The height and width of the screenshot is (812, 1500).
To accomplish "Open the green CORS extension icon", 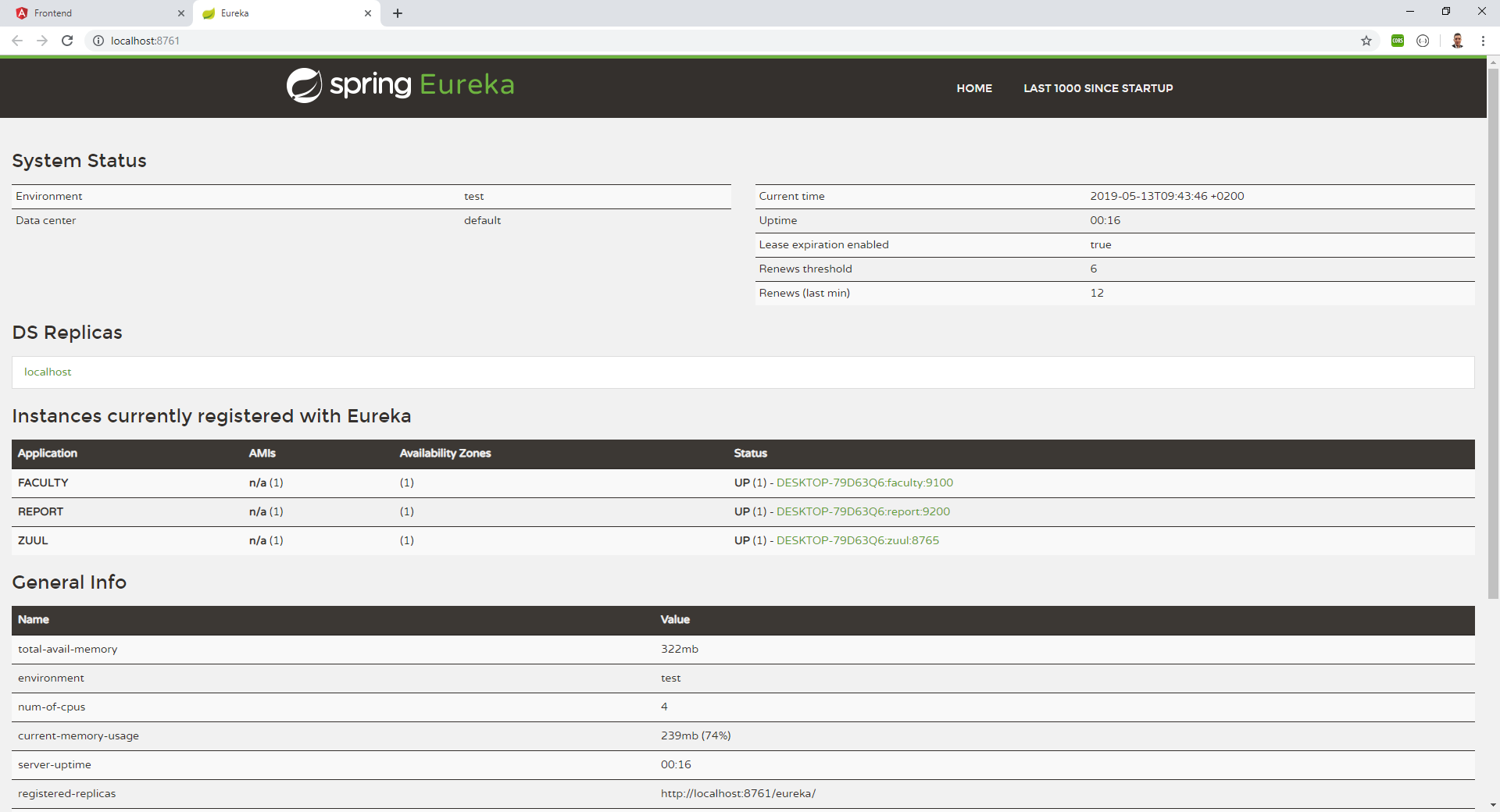I will pos(1398,41).
